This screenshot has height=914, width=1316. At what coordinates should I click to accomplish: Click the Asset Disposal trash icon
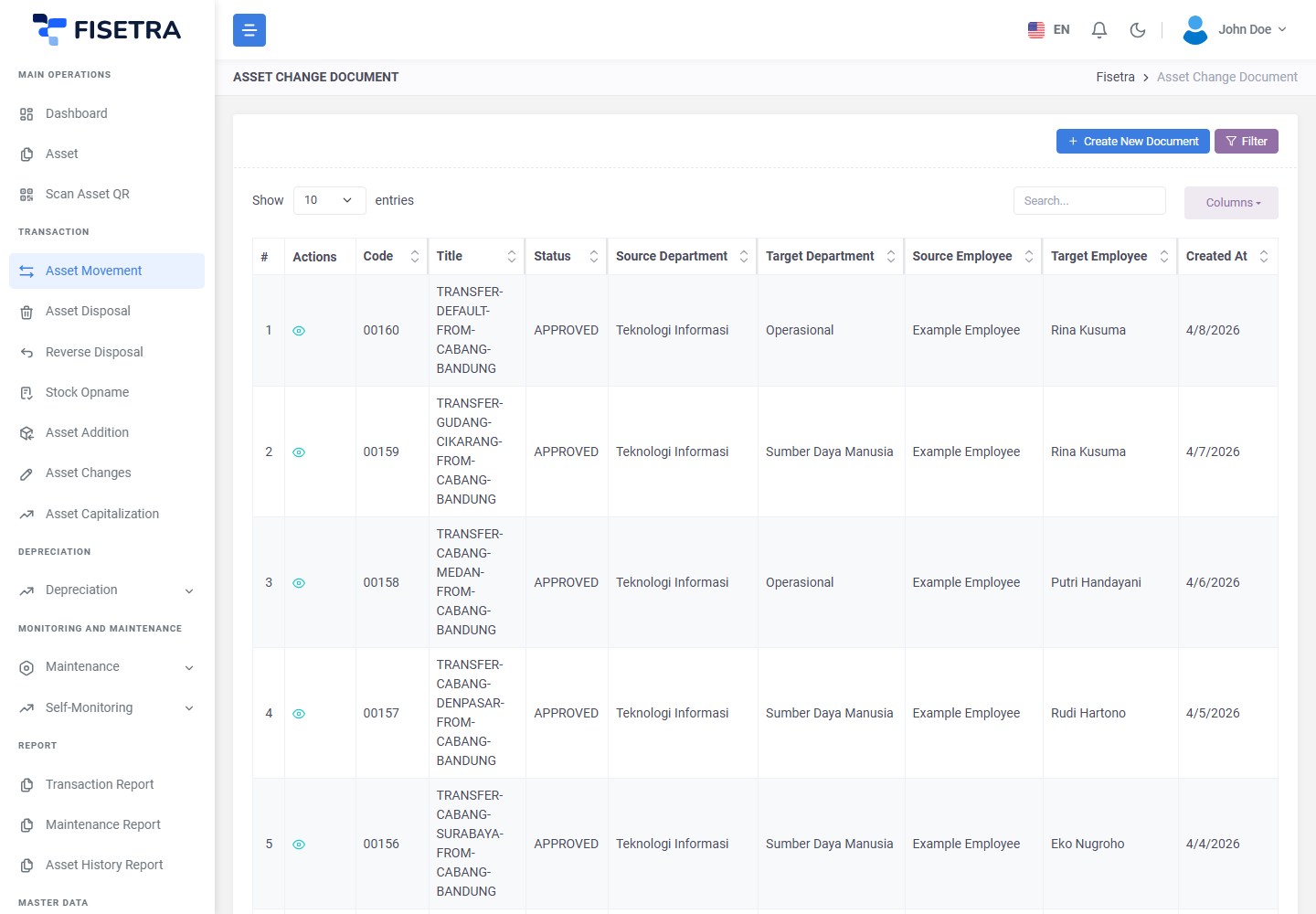[x=27, y=312]
